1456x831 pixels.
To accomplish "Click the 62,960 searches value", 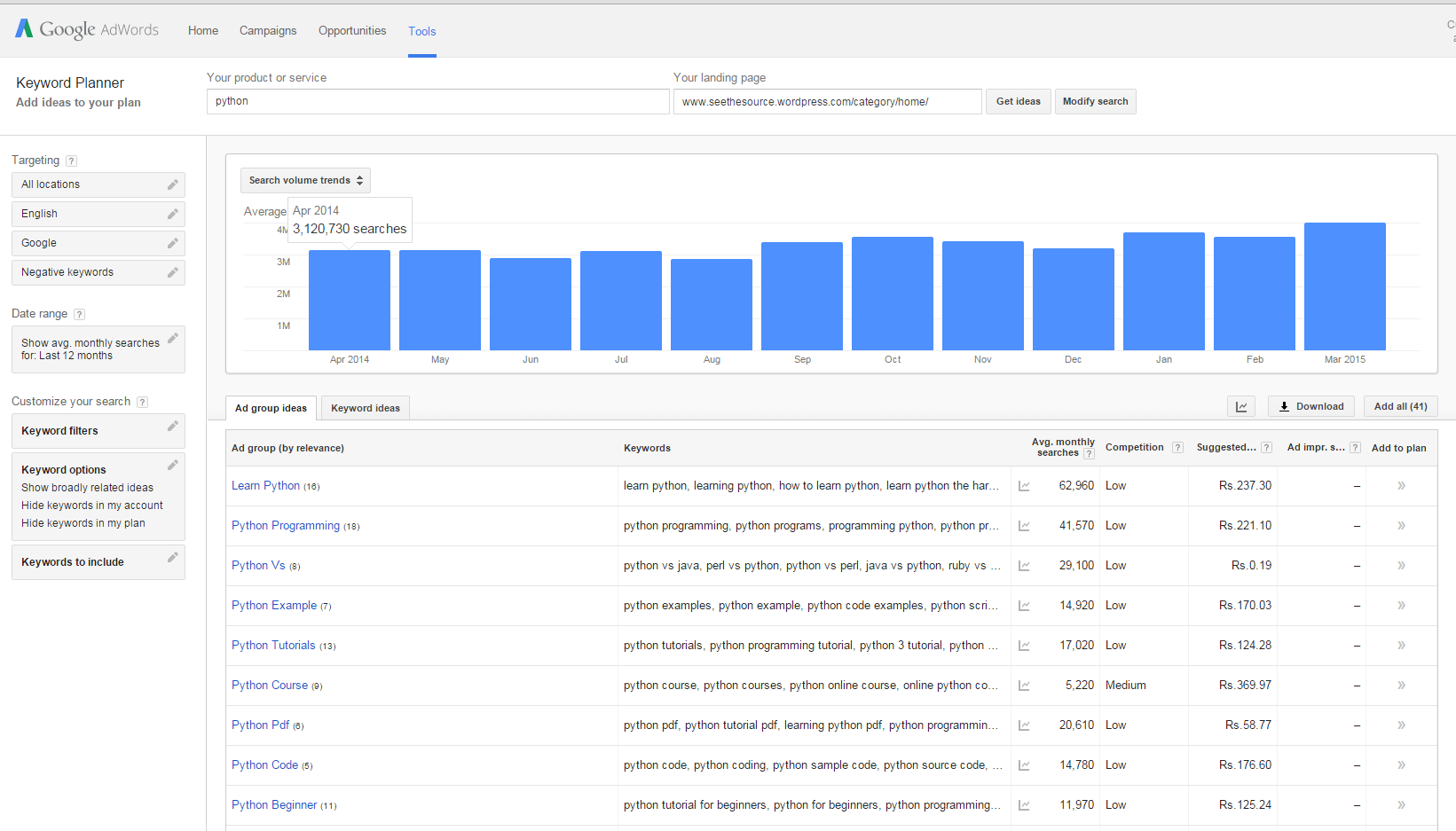I will point(1076,485).
